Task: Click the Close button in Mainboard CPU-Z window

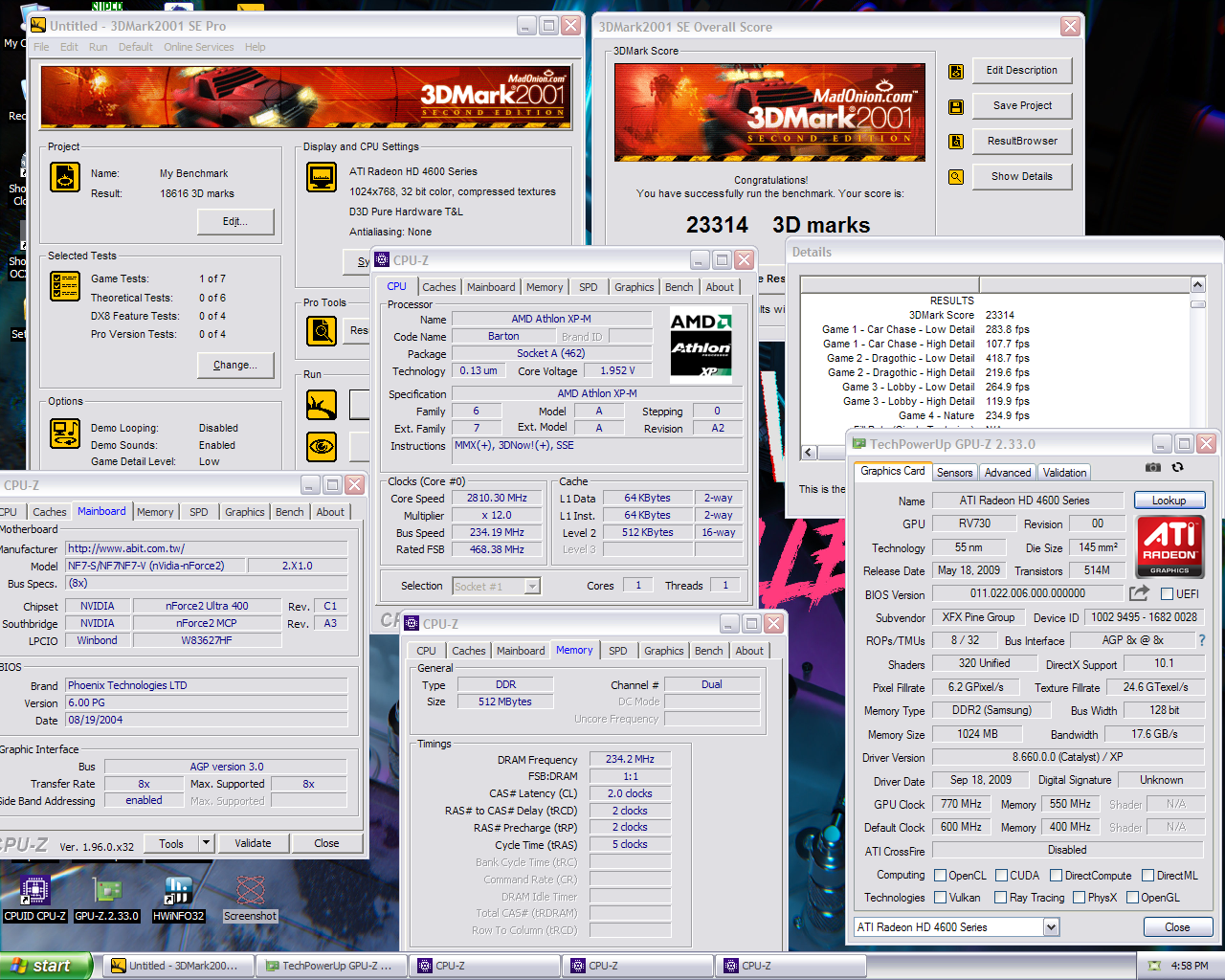Action: (x=326, y=843)
